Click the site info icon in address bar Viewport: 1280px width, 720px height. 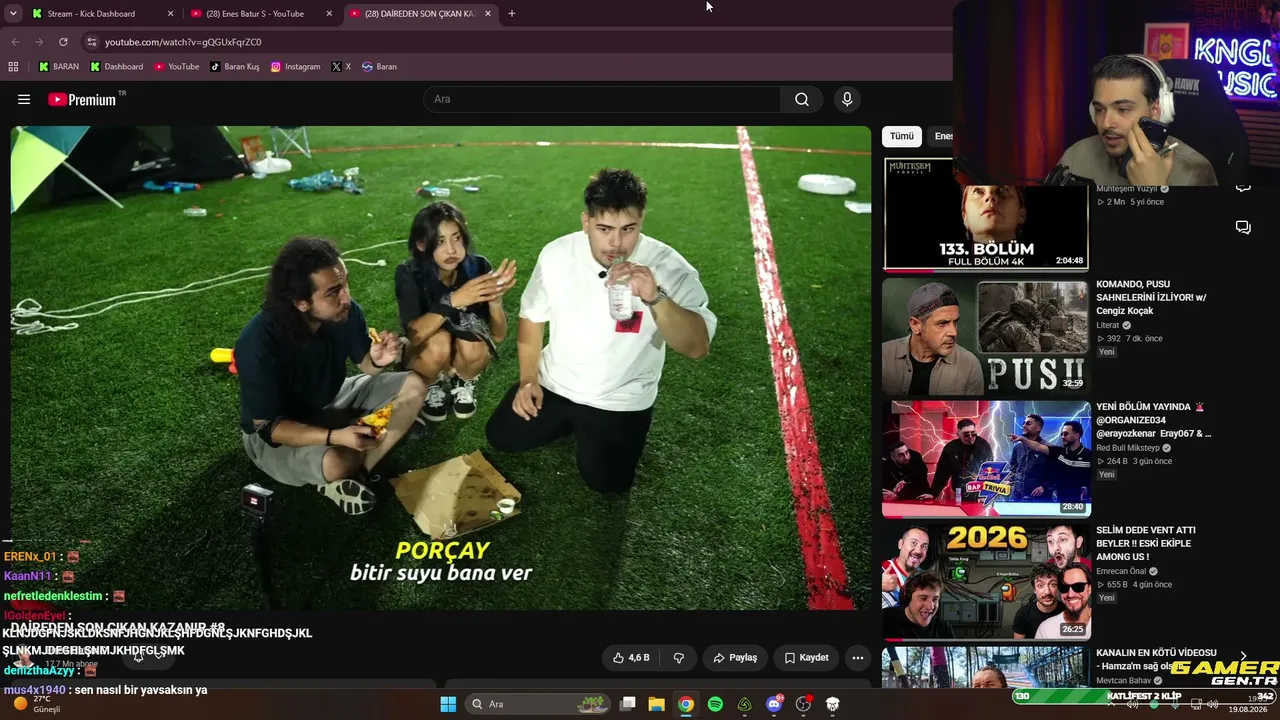[92, 42]
